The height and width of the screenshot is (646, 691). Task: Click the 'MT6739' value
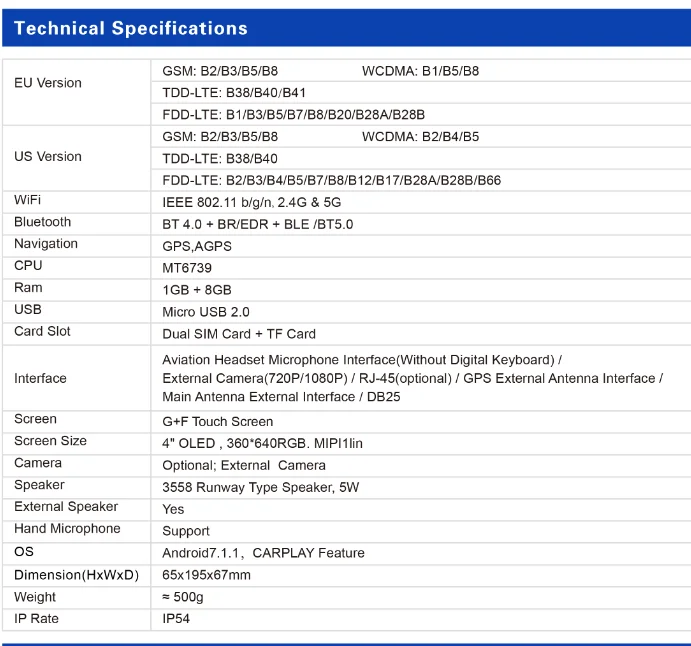coord(187,268)
